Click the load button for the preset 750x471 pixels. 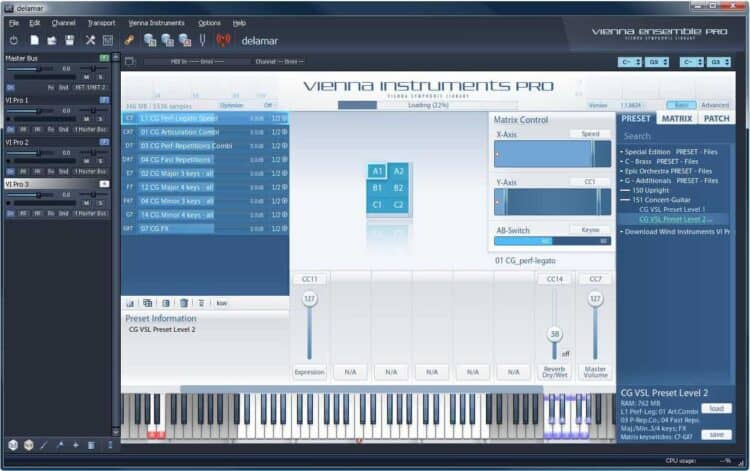coord(715,409)
